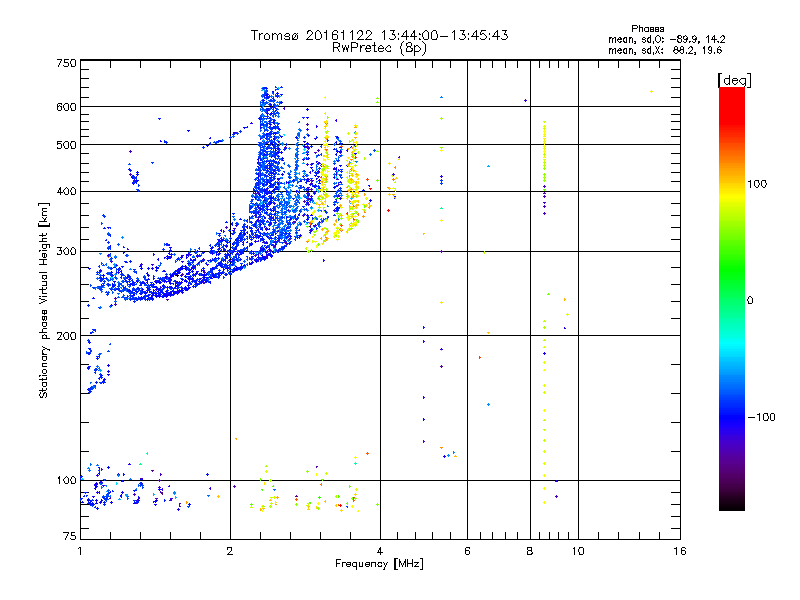Image resolution: width=800 pixels, height=600 pixels.
Task: Click the "[deg]" colorbar unit label
Action: pos(734,80)
